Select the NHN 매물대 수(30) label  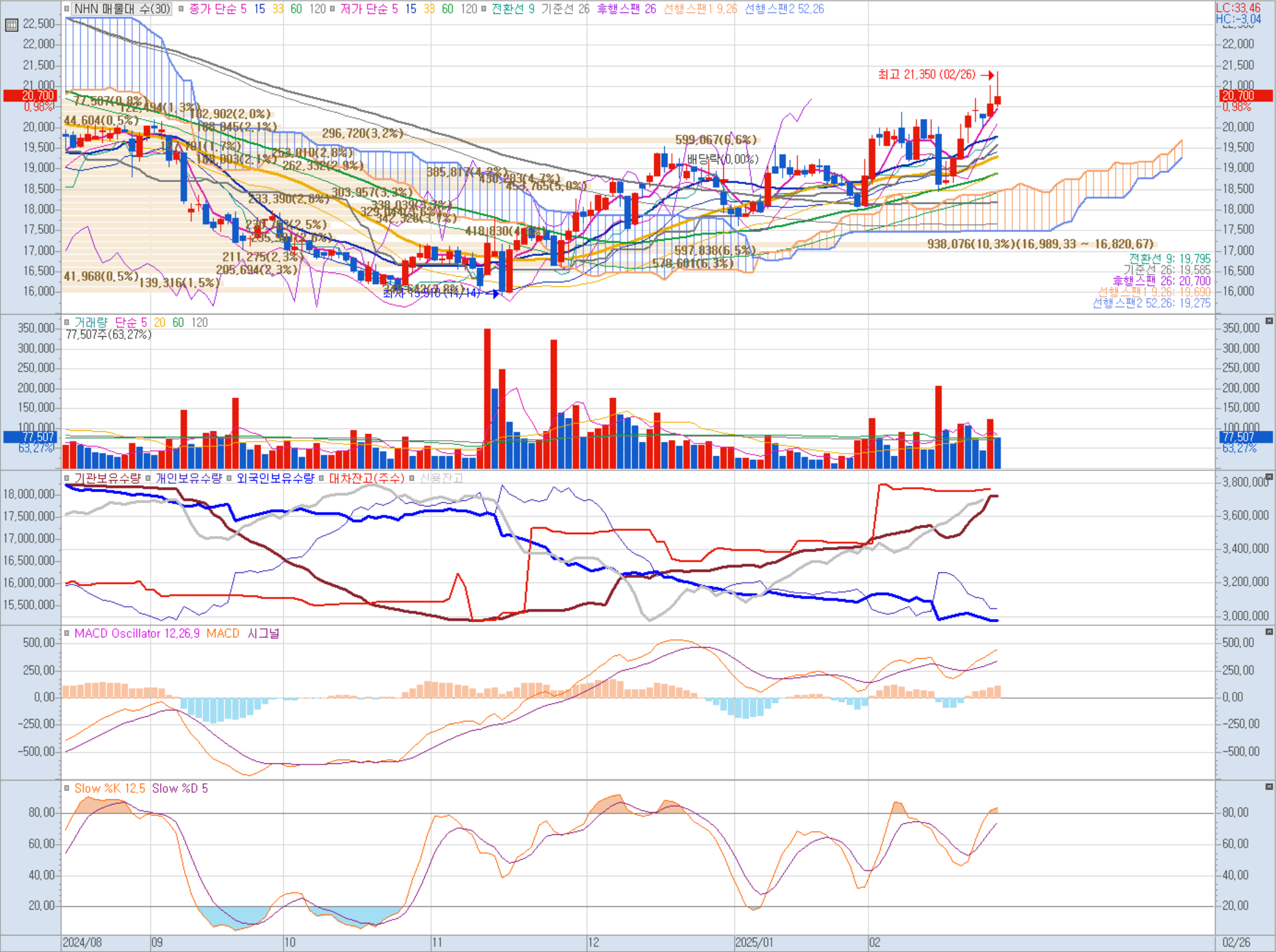tap(122, 9)
